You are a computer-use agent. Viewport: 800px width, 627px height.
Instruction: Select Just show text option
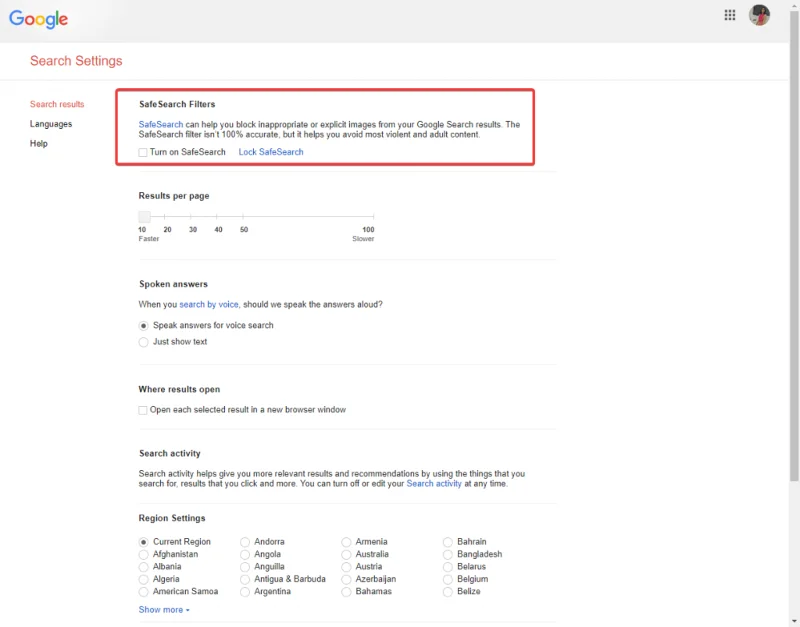(143, 341)
